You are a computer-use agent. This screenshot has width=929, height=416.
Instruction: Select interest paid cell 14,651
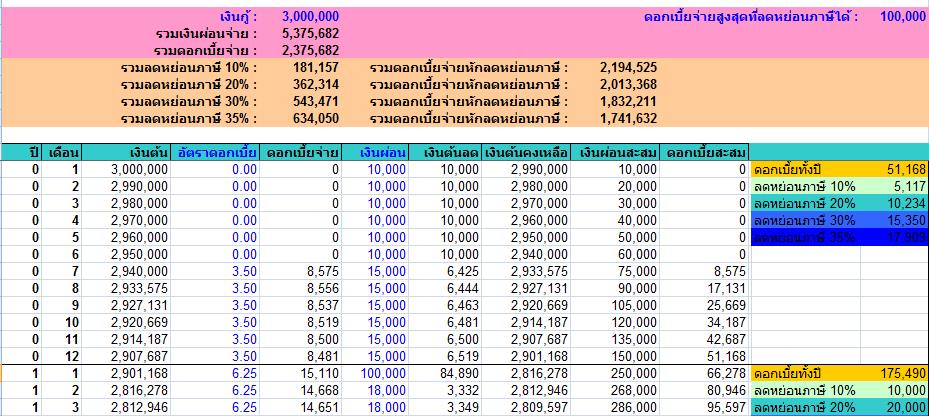pyautogui.click(x=300, y=408)
